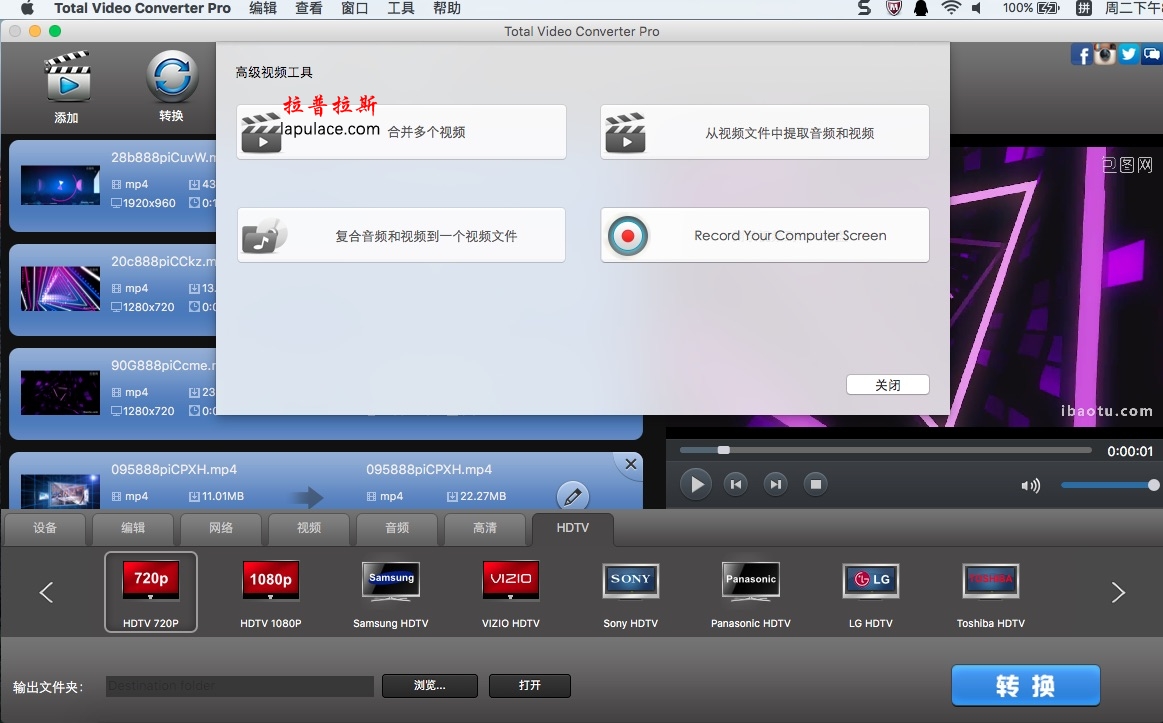Switch to the 音频 (Audio) tab
1163x723 pixels.
(x=397, y=528)
